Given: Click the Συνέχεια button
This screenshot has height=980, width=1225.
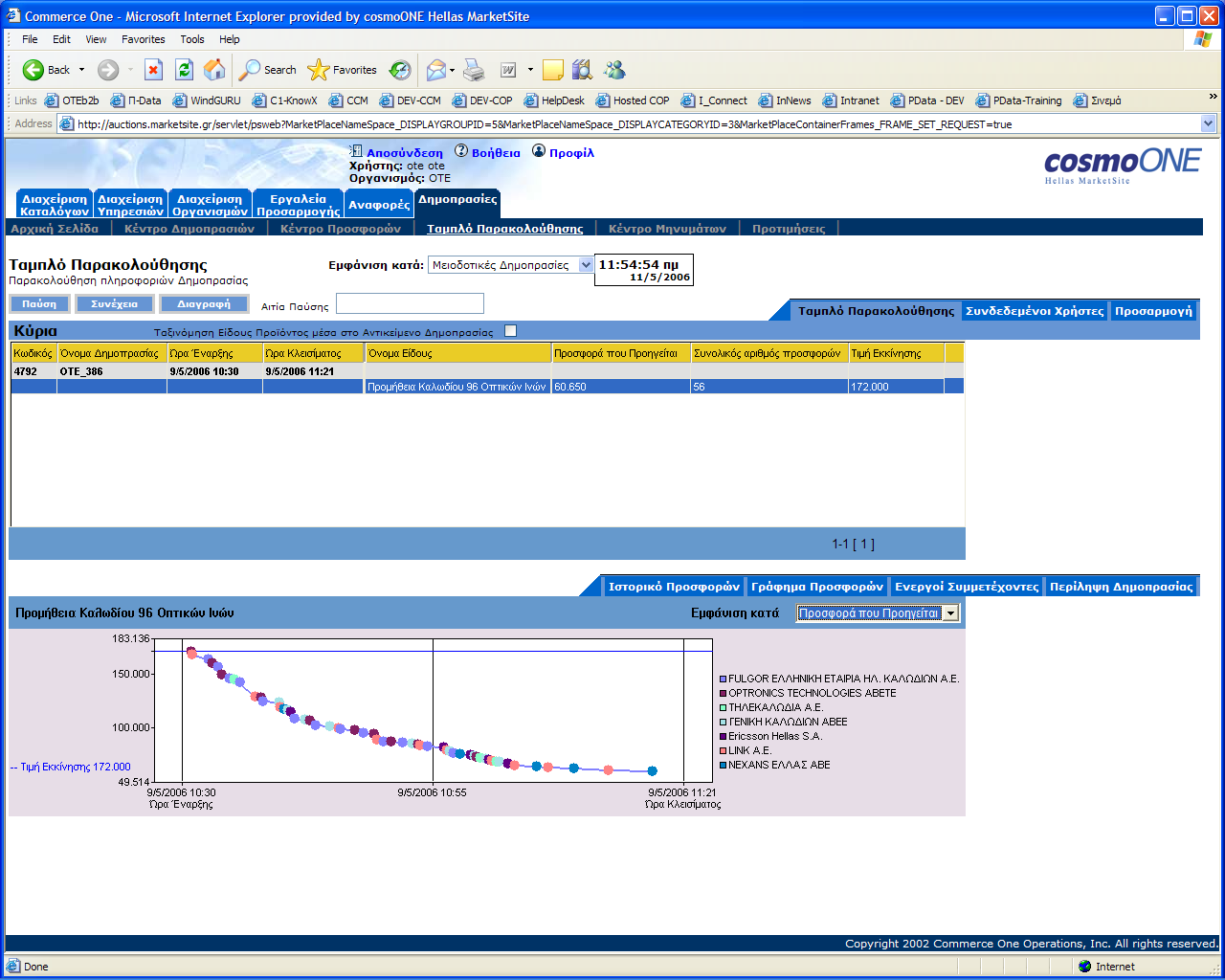Looking at the screenshot, I should tap(114, 304).
